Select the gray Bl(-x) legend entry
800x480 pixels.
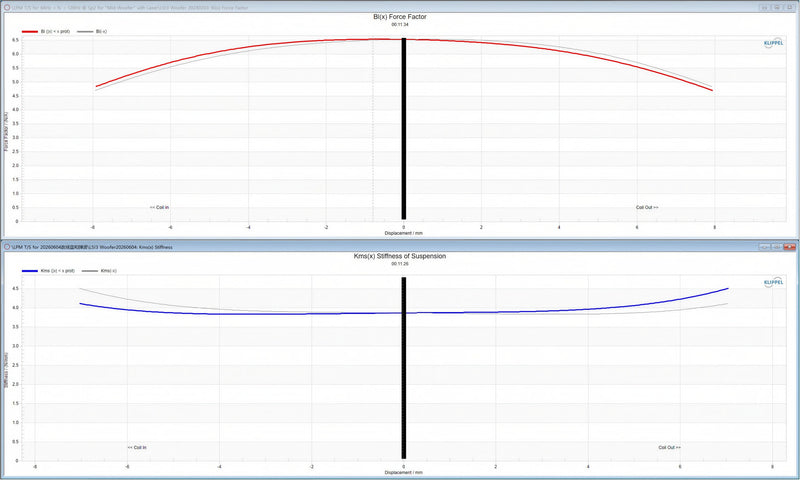coord(92,32)
